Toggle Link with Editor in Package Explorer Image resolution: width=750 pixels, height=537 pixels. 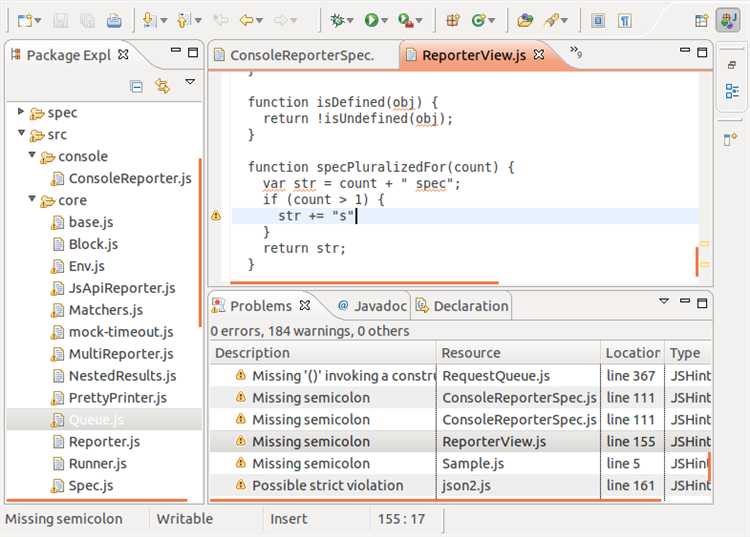tap(163, 86)
